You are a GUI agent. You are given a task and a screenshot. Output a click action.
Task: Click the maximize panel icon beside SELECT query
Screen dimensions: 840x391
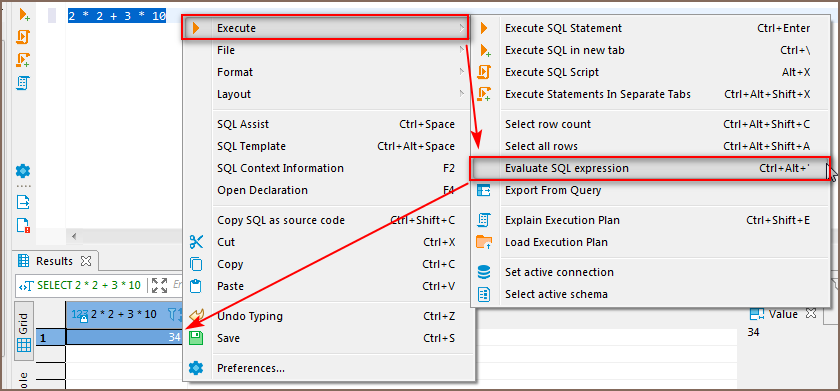point(159,285)
